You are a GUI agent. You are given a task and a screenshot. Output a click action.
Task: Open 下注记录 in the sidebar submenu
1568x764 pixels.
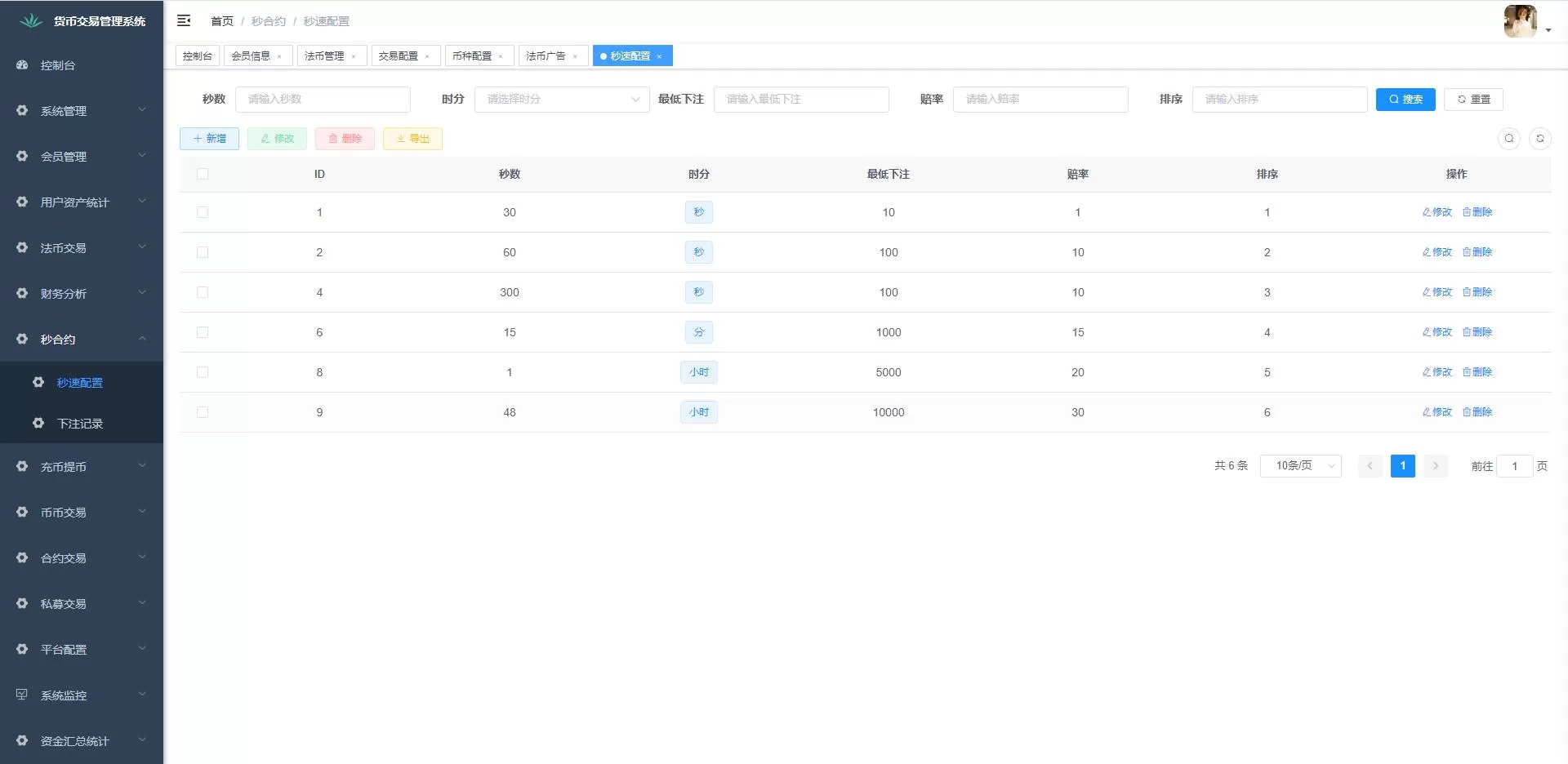(80, 424)
